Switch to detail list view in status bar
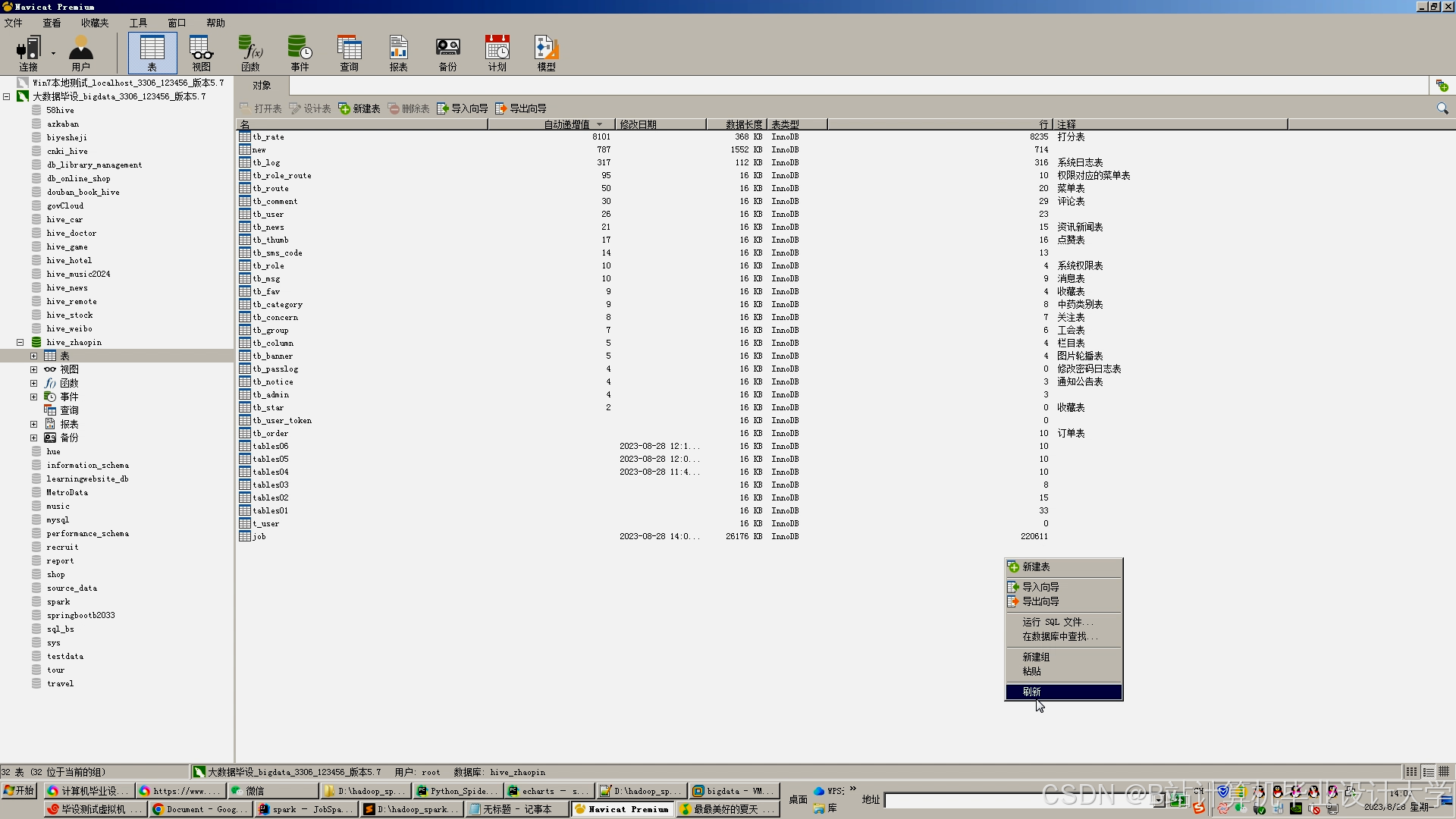The height and width of the screenshot is (819, 1456). pos(1428,772)
